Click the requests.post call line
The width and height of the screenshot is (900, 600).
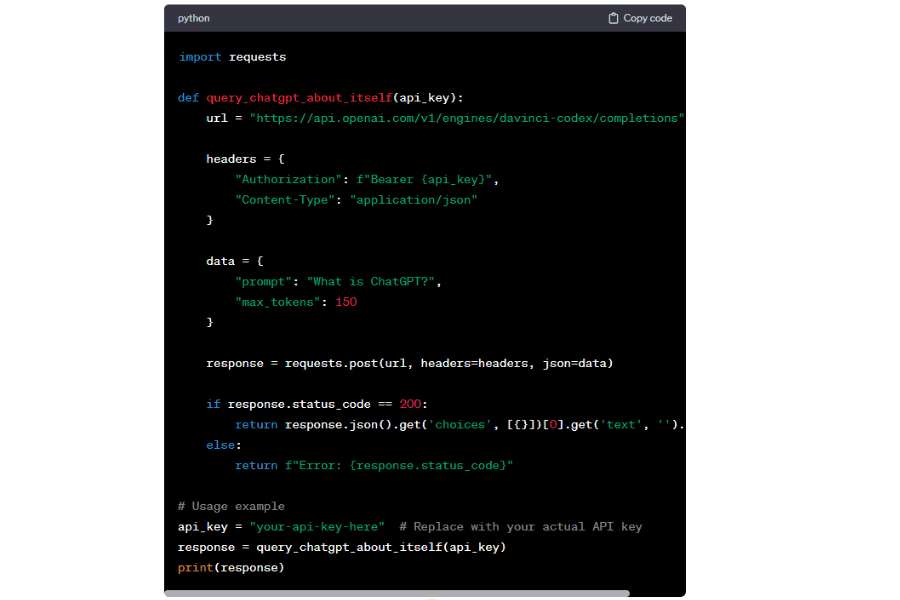pos(410,363)
